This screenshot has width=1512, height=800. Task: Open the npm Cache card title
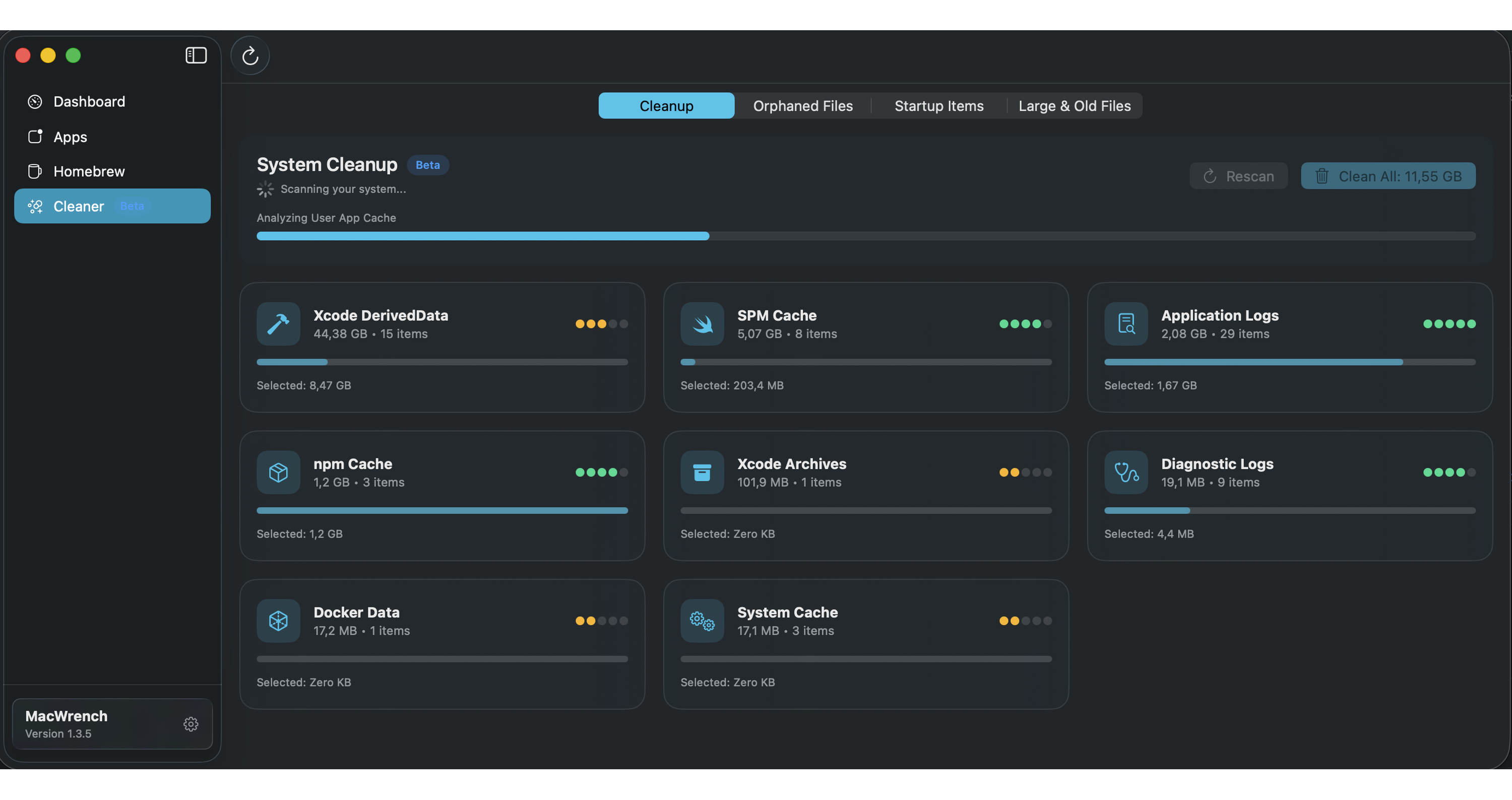(353, 463)
